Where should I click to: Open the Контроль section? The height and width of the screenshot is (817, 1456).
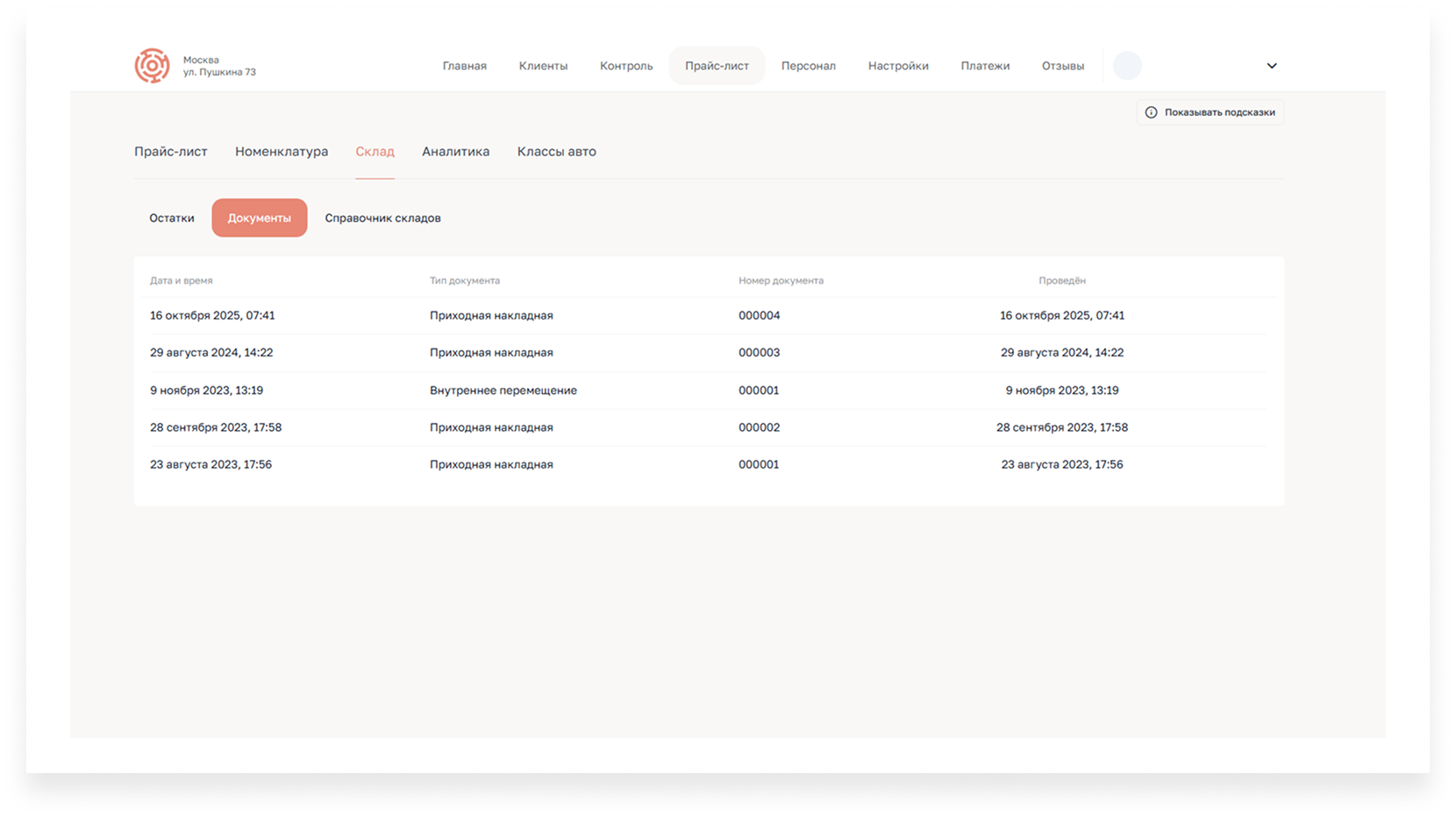point(626,66)
